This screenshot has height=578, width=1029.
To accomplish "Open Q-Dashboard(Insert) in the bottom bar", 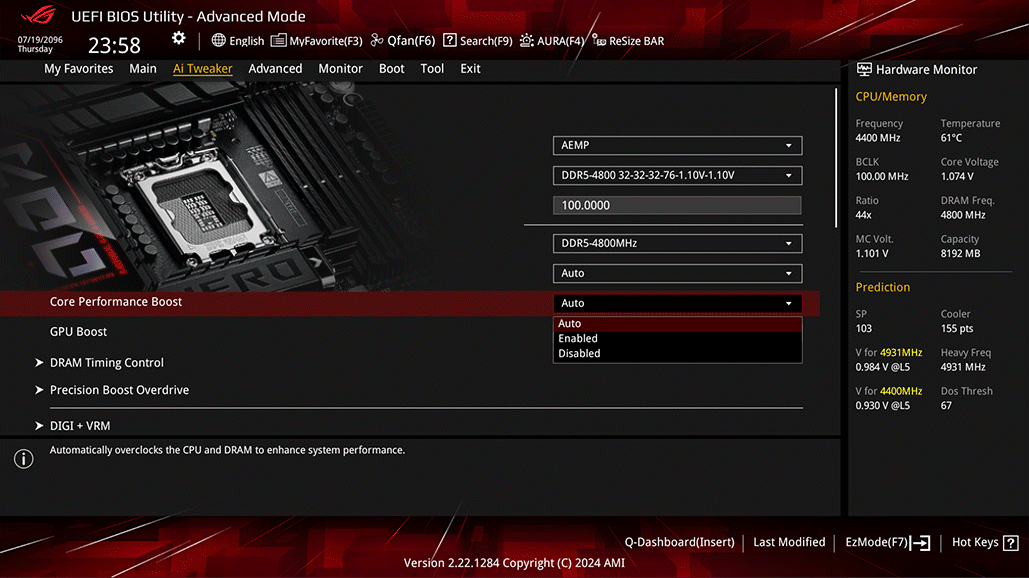I will [679, 542].
